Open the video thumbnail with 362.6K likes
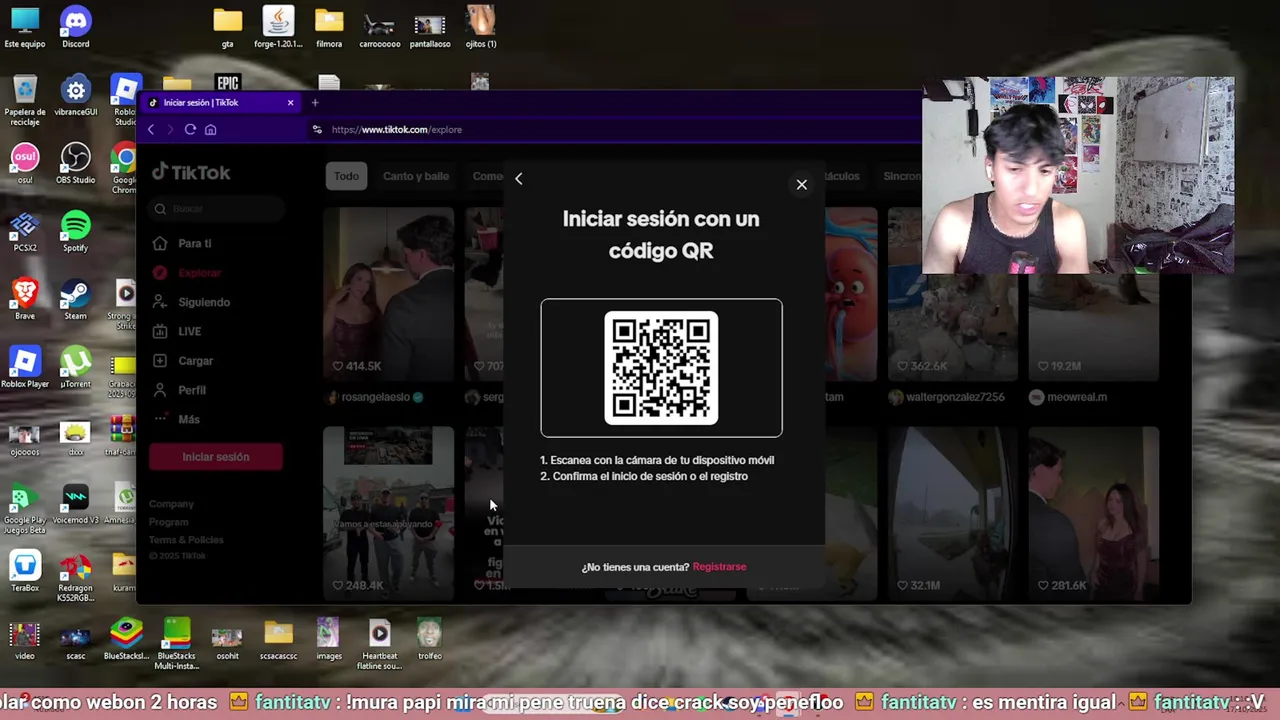The height and width of the screenshot is (720, 1280). point(952,294)
